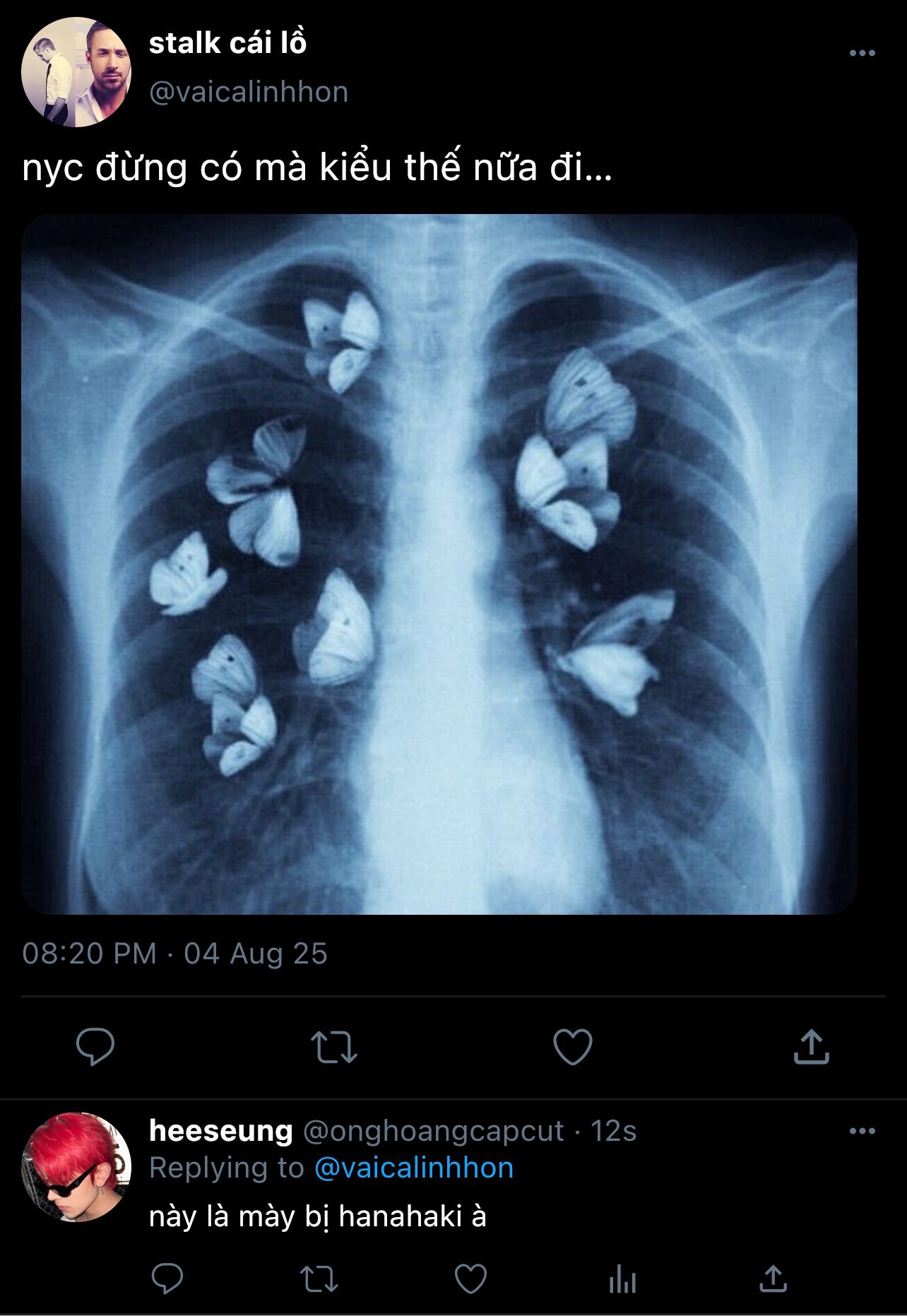Open more options on heeseung's reply
The height and width of the screenshot is (1316, 907).
(x=862, y=1131)
